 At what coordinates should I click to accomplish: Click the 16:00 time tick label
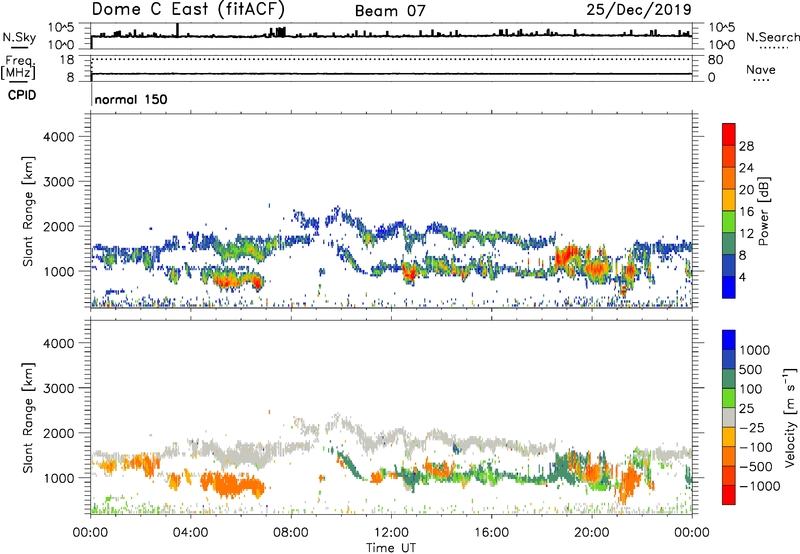click(x=491, y=533)
